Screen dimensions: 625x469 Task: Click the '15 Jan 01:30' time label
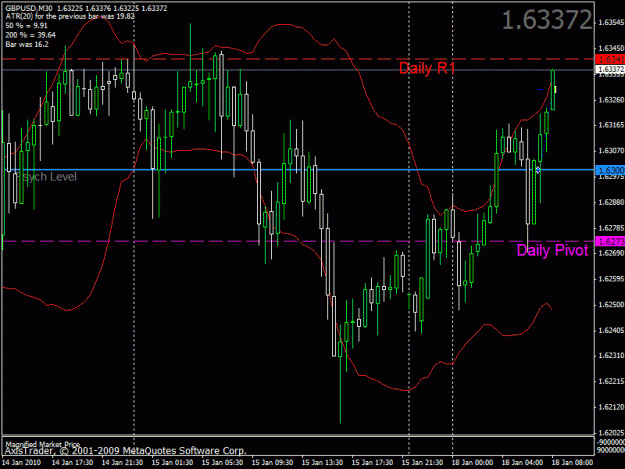point(172,462)
